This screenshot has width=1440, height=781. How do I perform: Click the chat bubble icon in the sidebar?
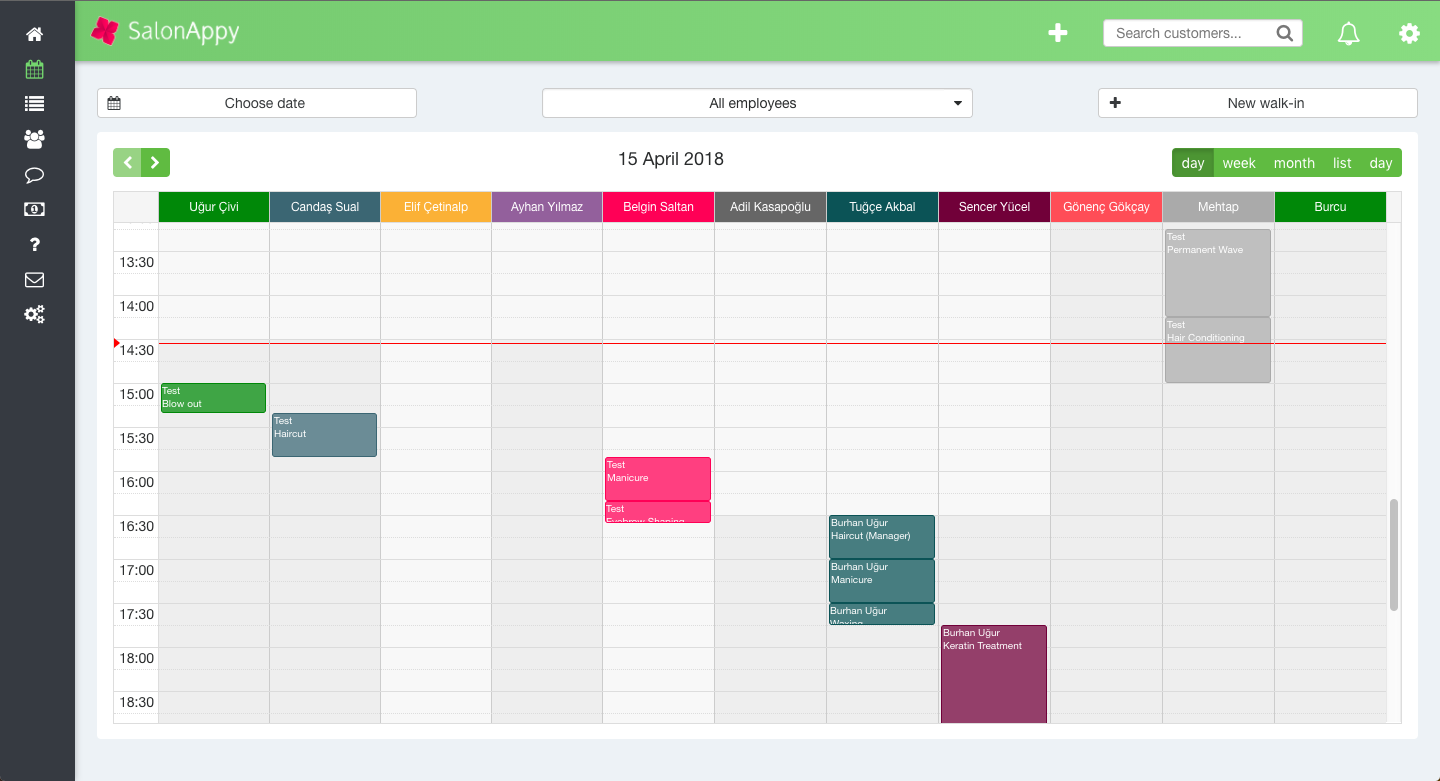[x=34, y=175]
